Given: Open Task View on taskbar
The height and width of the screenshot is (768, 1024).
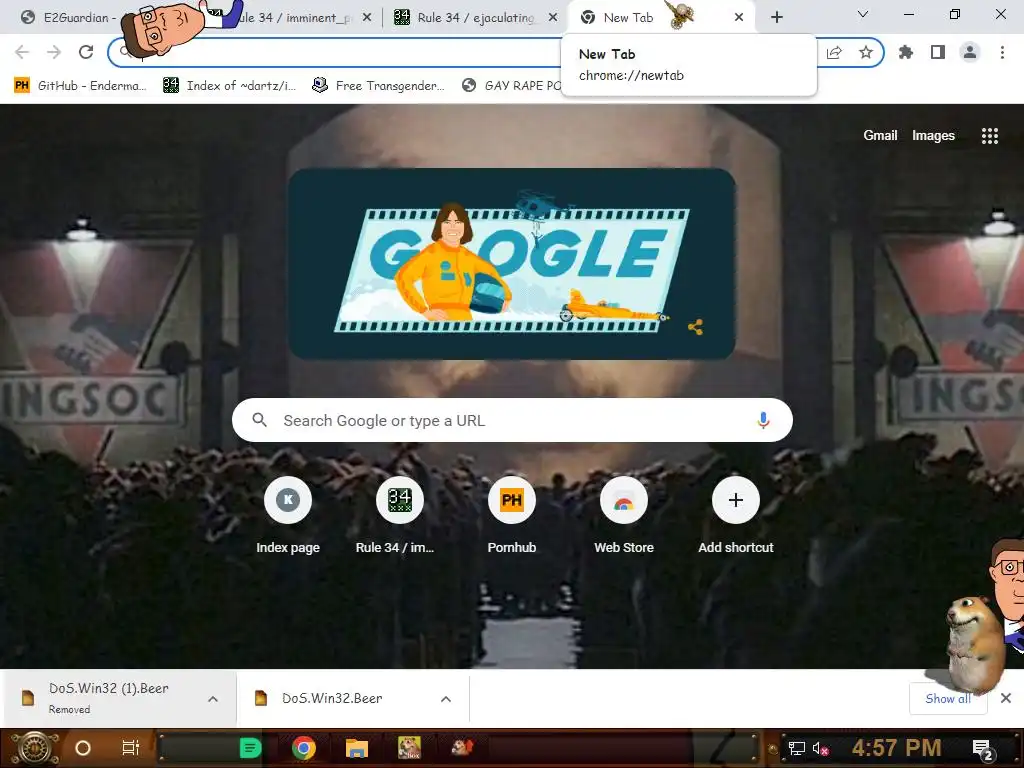Looking at the screenshot, I should click(x=131, y=748).
